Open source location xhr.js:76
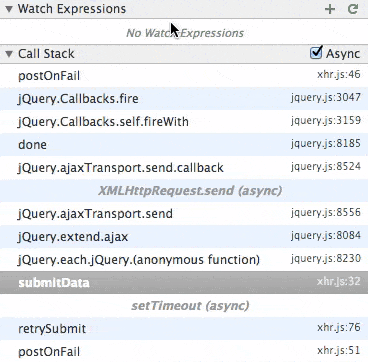This screenshot has width=368, height=362. 339,327
